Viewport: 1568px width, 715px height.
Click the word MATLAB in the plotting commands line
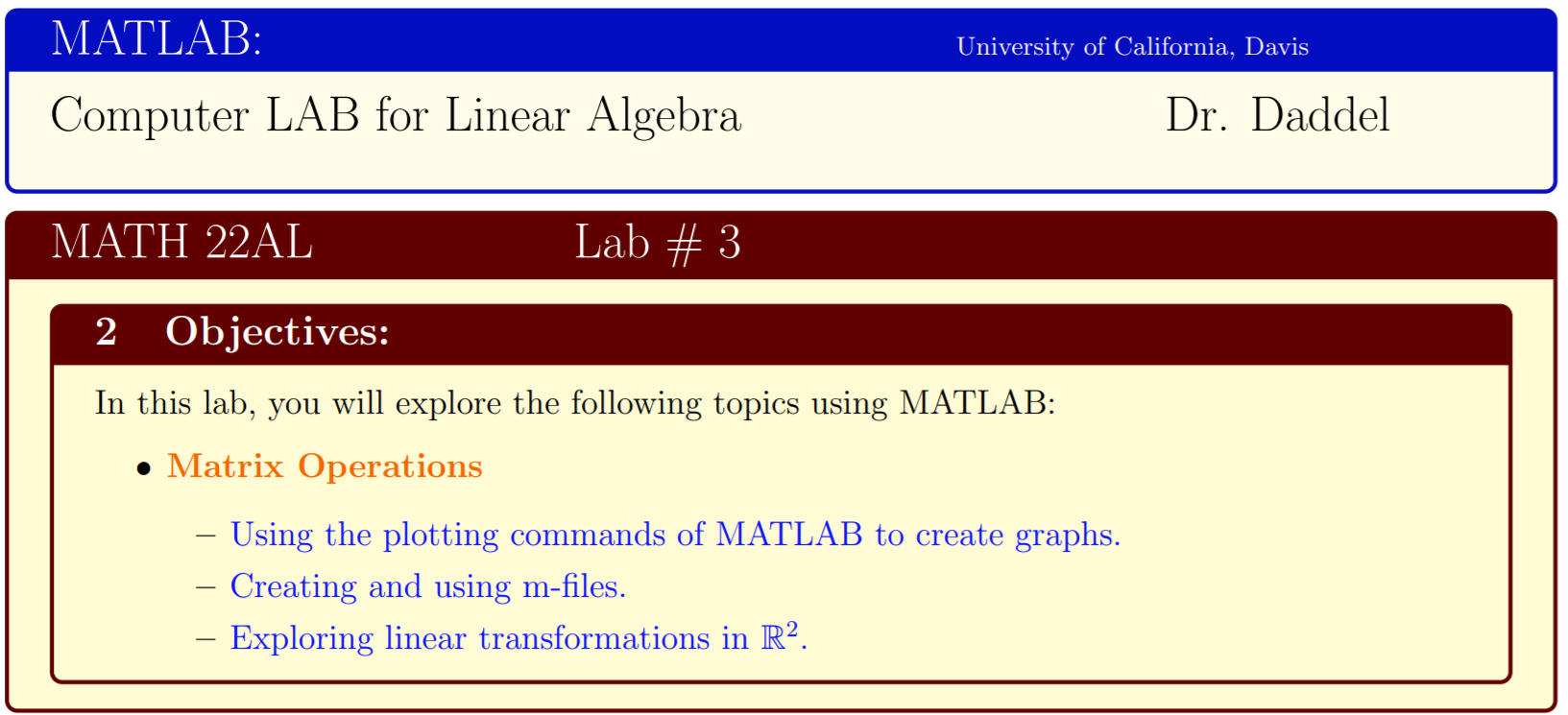[x=789, y=535]
